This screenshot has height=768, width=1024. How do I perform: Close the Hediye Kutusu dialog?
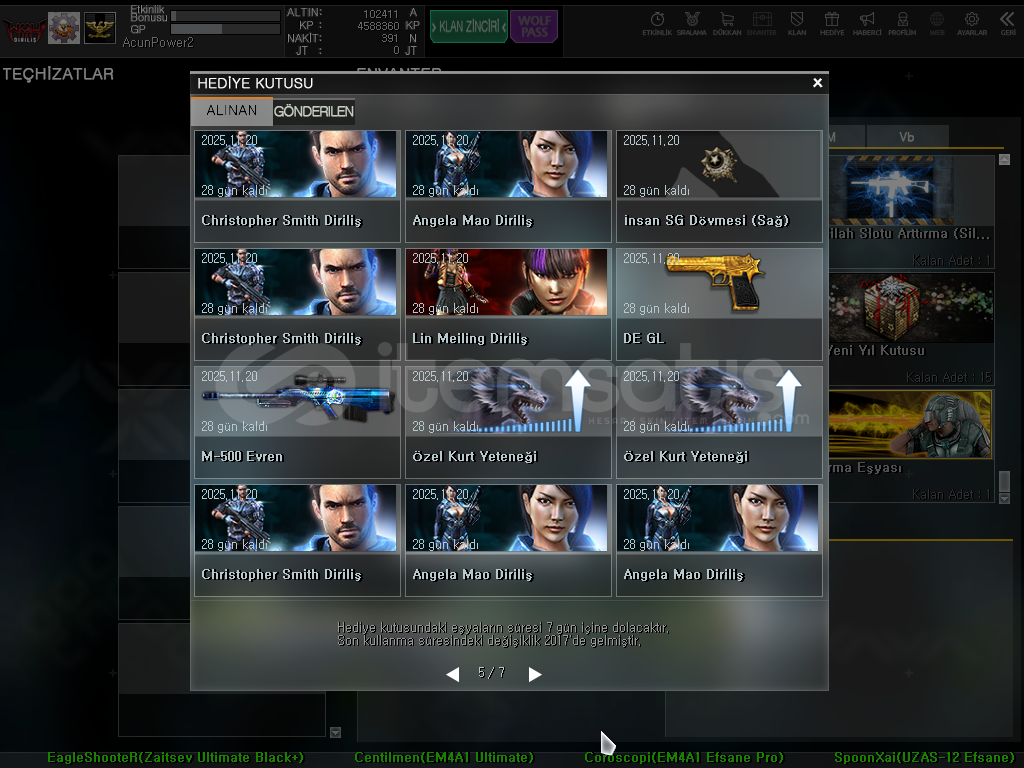[x=817, y=83]
